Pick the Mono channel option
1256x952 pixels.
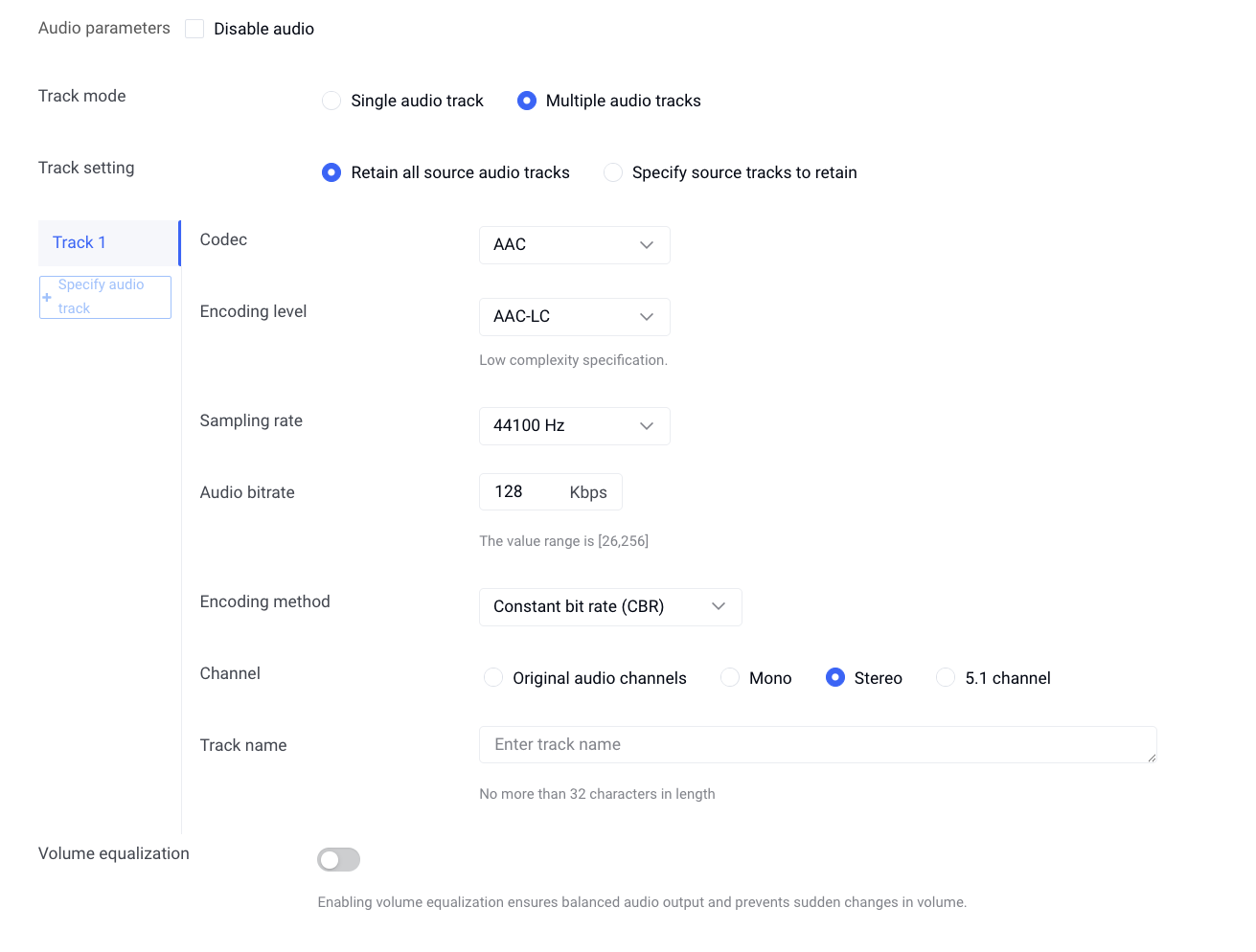[730, 678]
